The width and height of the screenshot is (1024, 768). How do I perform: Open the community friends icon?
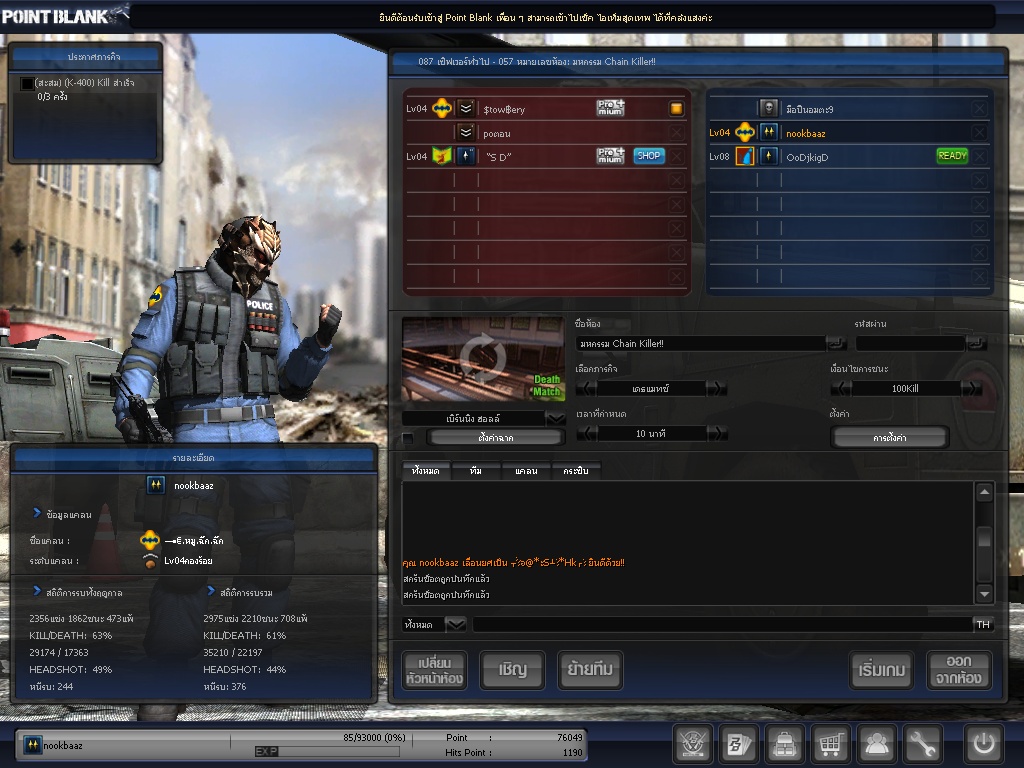pyautogui.click(x=876, y=743)
